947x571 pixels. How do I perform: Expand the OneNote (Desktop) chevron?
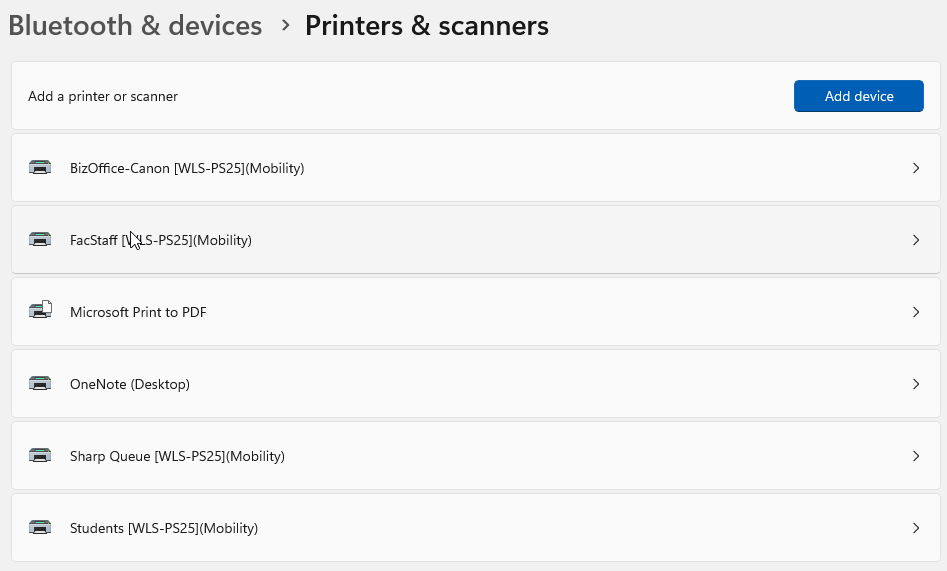point(916,384)
